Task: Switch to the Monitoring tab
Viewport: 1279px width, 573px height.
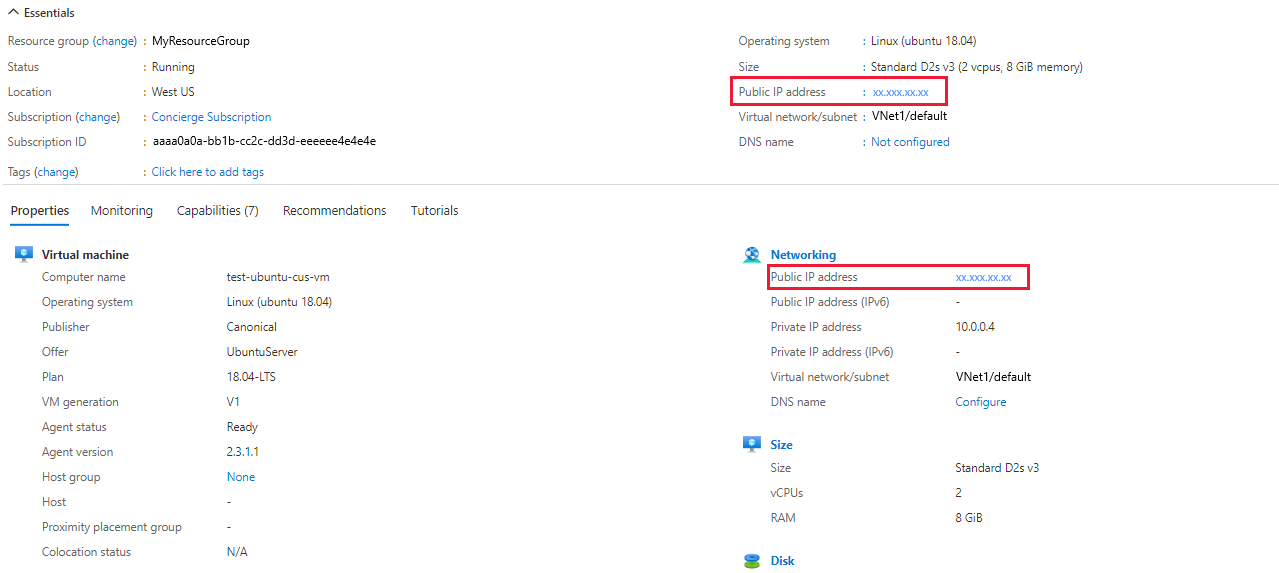Action: click(x=122, y=211)
